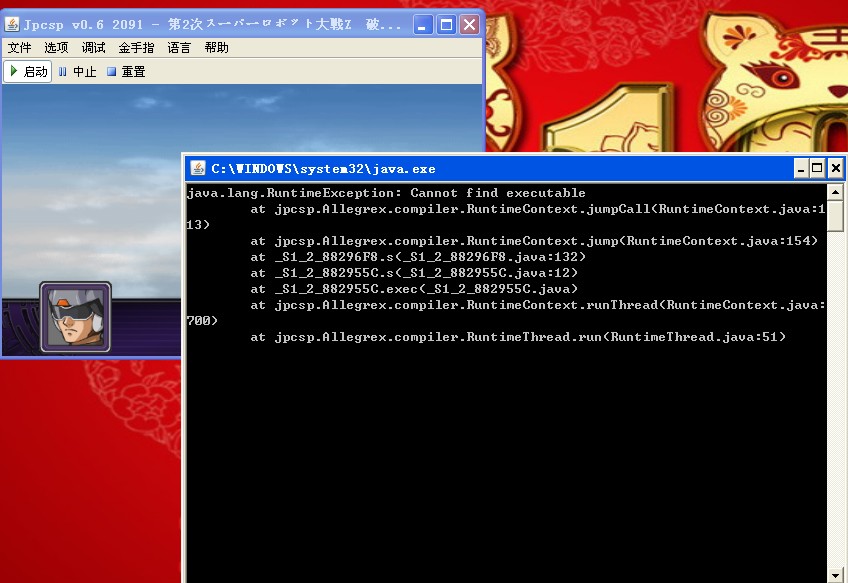Click the C:\WINDOWS\system32\java.exe title text
Viewport: 848px width, 583px height.
click(x=323, y=169)
